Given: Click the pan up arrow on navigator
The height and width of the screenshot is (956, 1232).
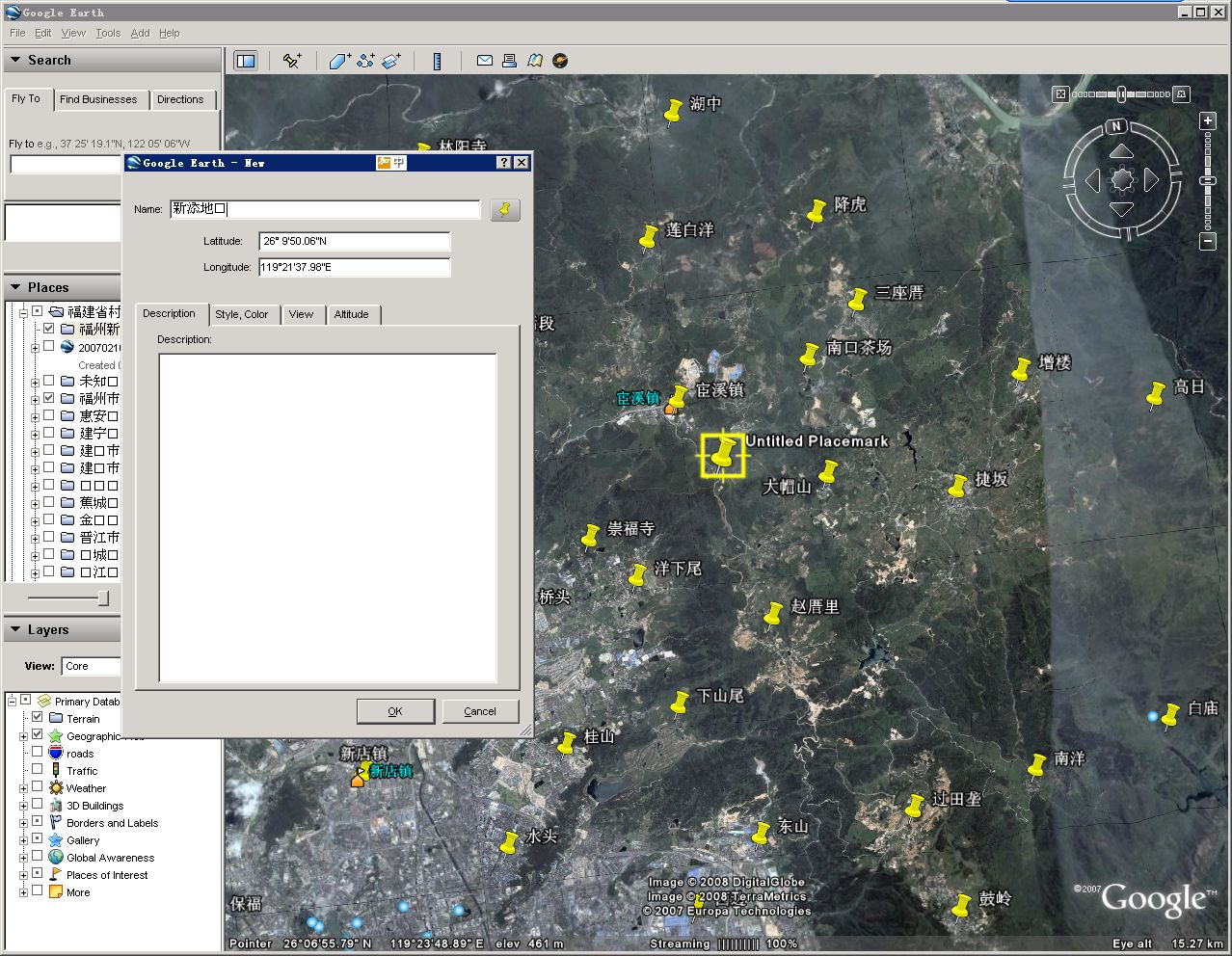Looking at the screenshot, I should click(x=1121, y=151).
